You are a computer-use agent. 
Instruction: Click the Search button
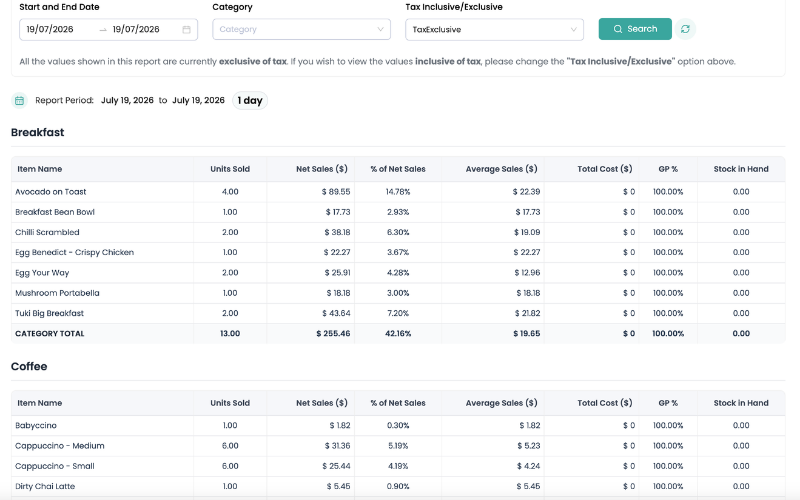(x=635, y=29)
